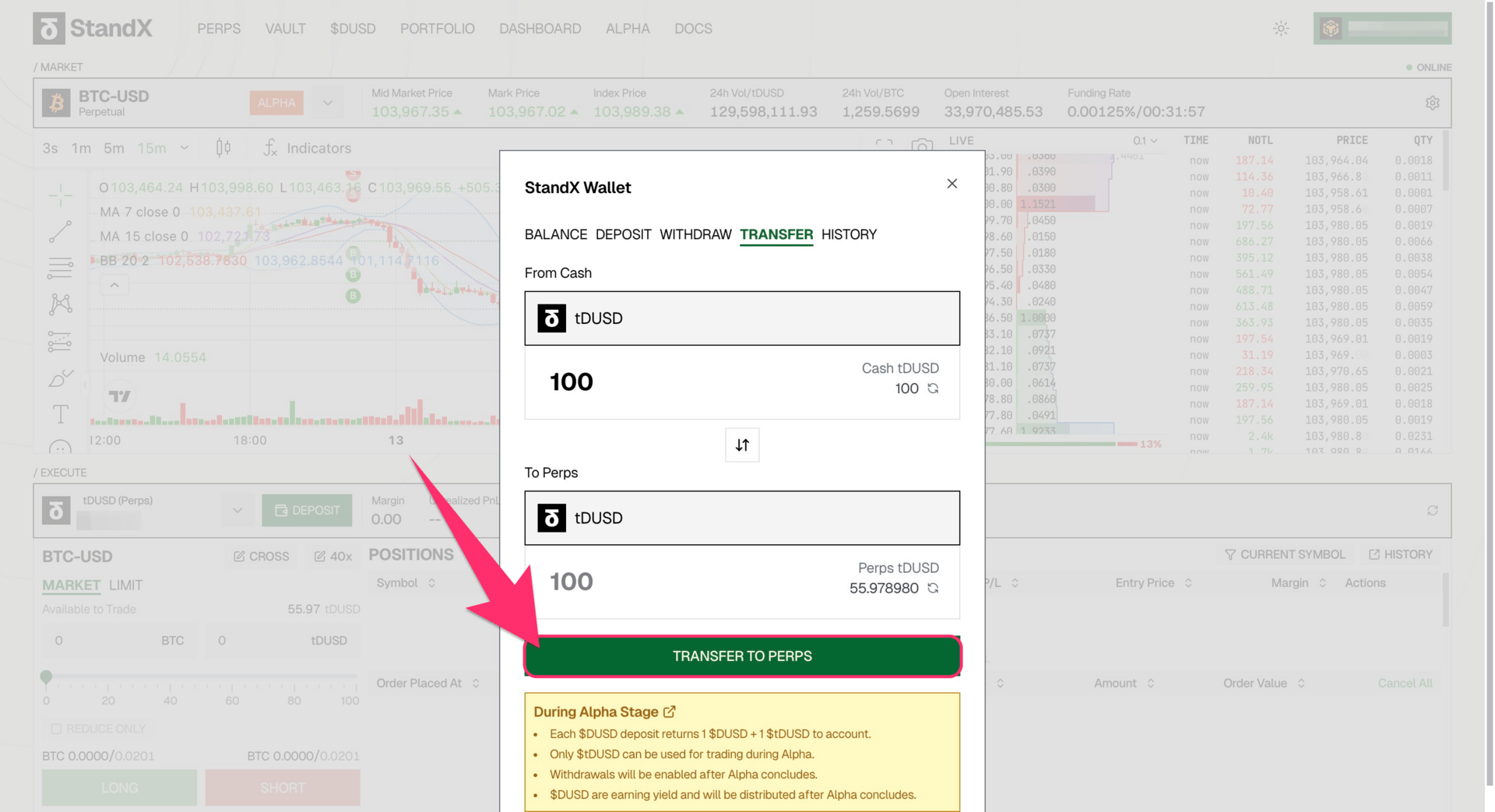Open the $DUSD navigation item
This screenshot has height=812, width=1495.
pyautogui.click(x=353, y=29)
